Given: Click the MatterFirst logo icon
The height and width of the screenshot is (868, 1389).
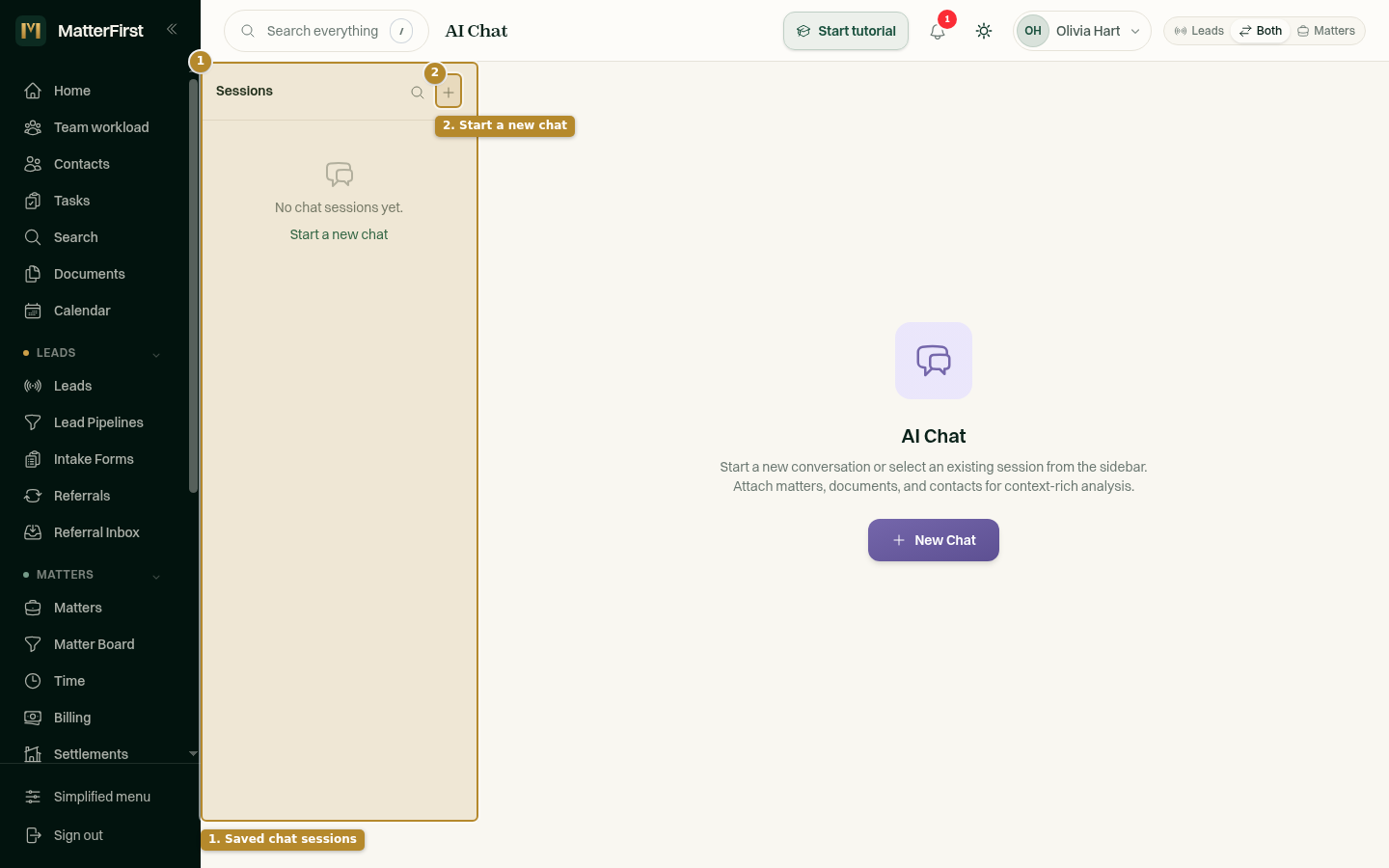Looking at the screenshot, I should click(x=31, y=31).
